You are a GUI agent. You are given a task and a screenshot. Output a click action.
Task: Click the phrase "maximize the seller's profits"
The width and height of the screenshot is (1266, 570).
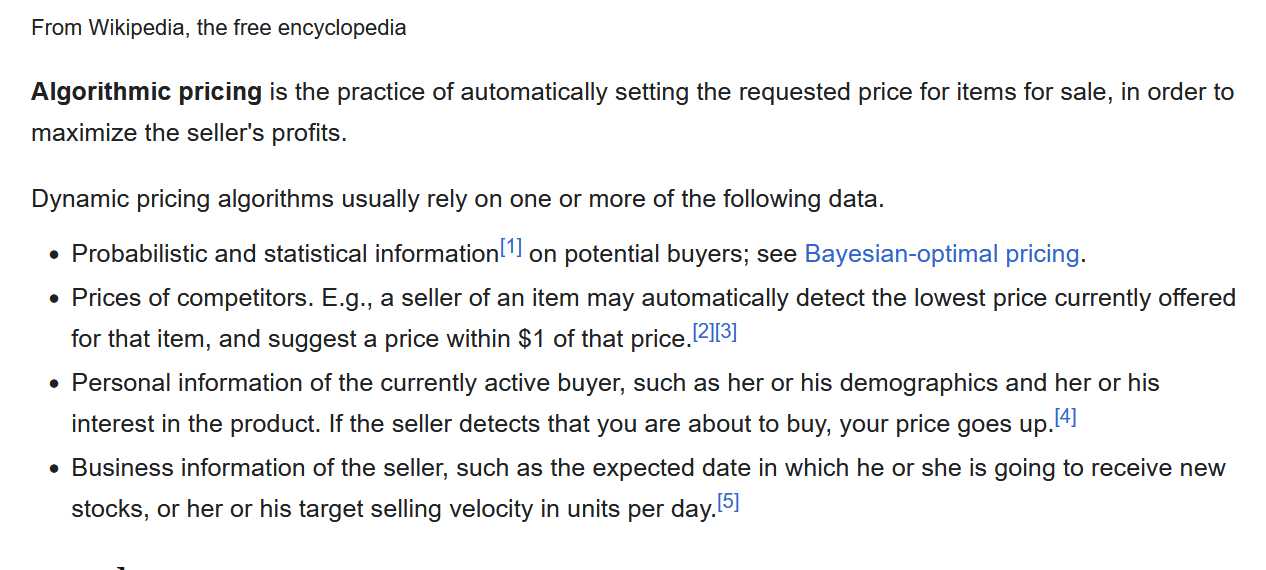(188, 132)
